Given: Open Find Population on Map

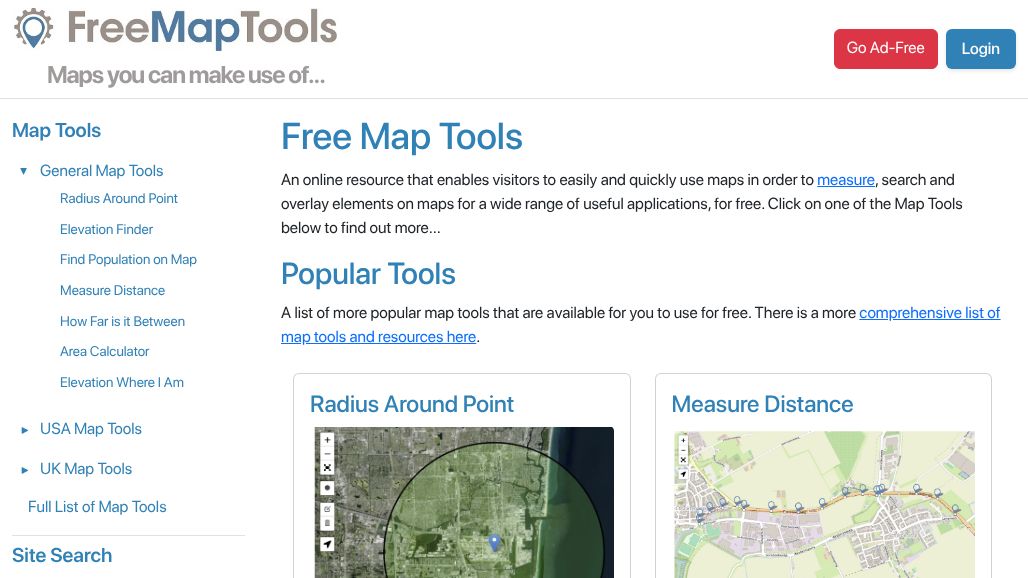Looking at the screenshot, I should click(128, 260).
